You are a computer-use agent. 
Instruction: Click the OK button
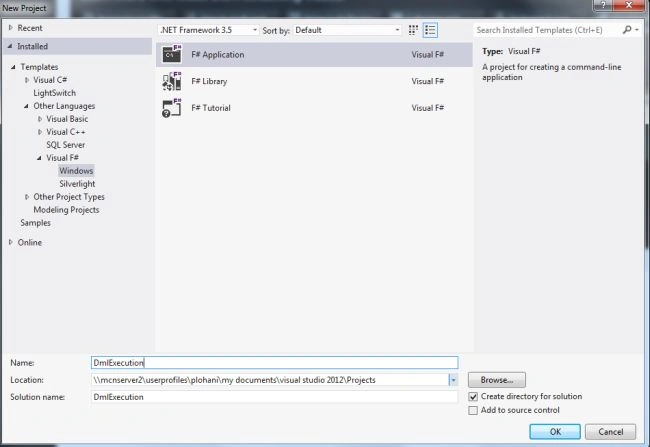coord(555,432)
